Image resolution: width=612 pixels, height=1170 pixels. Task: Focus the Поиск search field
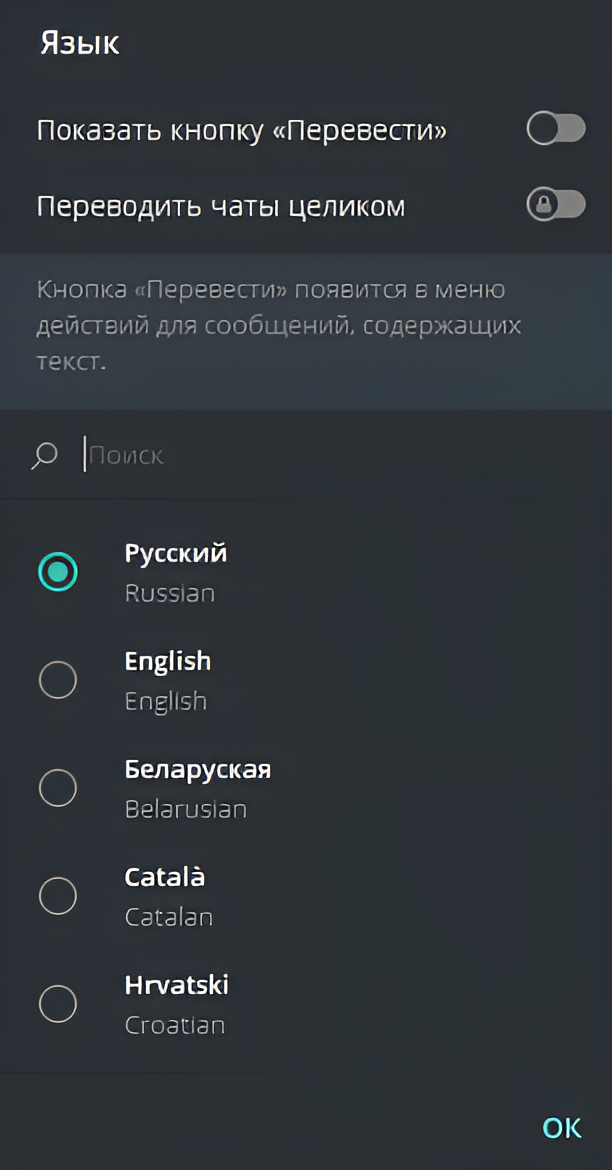coord(300,456)
